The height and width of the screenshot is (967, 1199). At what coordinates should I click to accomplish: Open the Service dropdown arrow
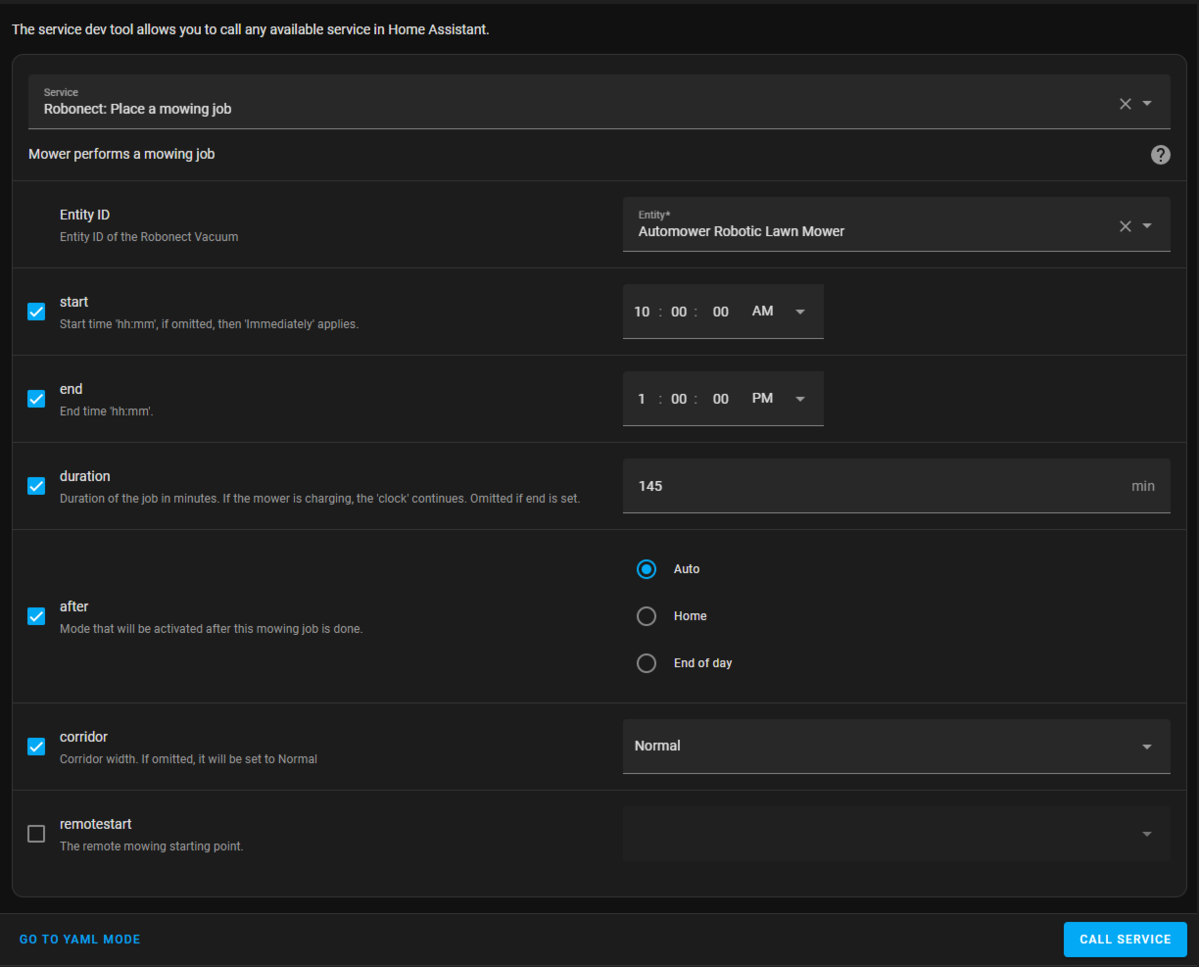[1147, 103]
